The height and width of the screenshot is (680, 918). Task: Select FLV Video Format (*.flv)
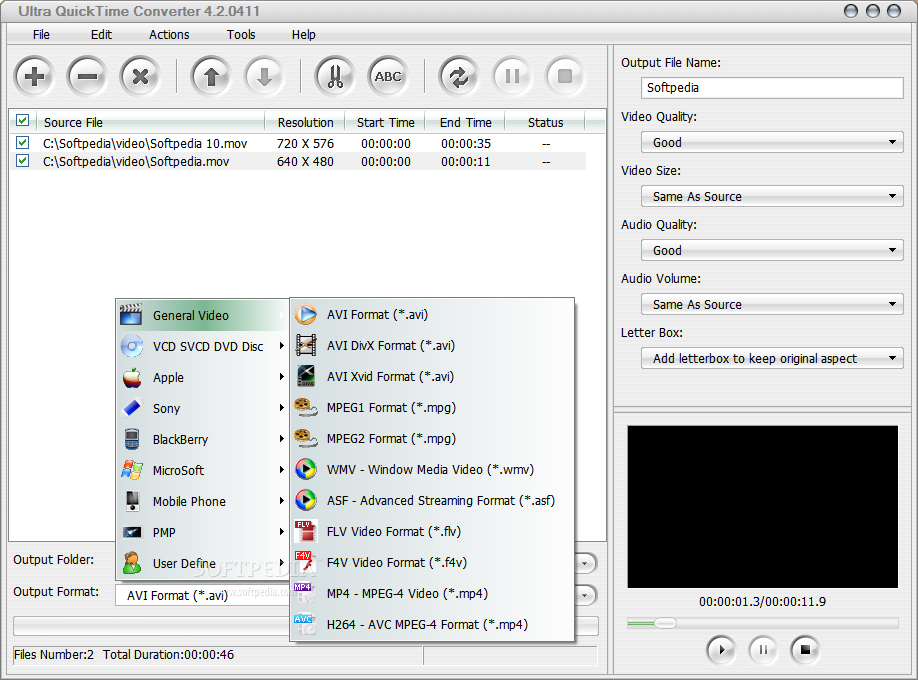click(x=432, y=532)
